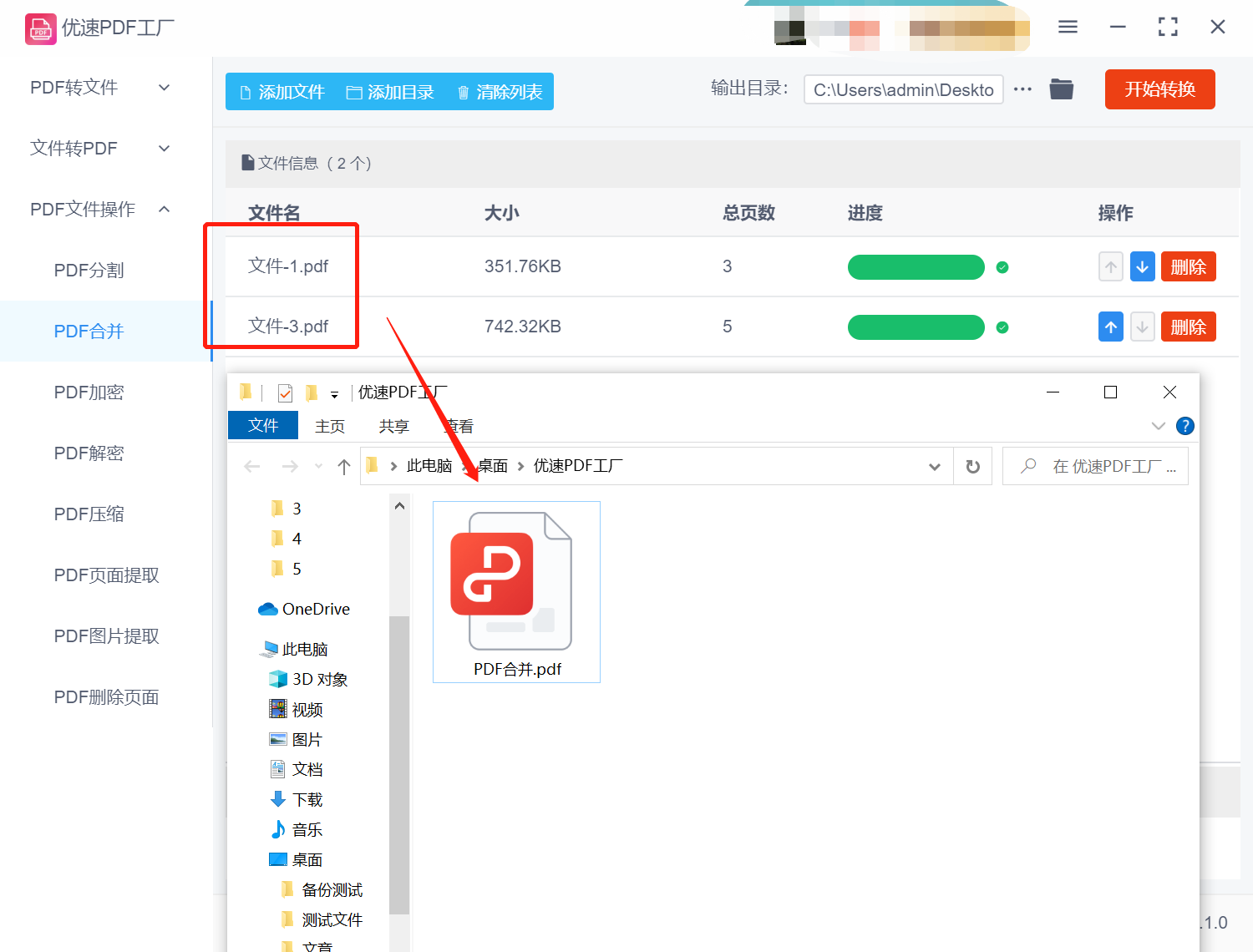This screenshot has height=952, width=1253.
Task: Click the red 开始转换 button
Action: click(x=1159, y=89)
